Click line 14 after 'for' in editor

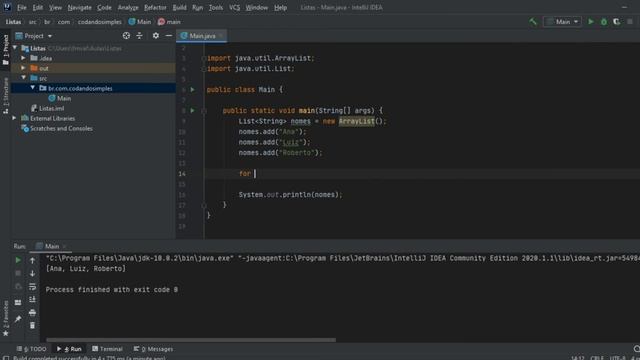tap(256, 173)
